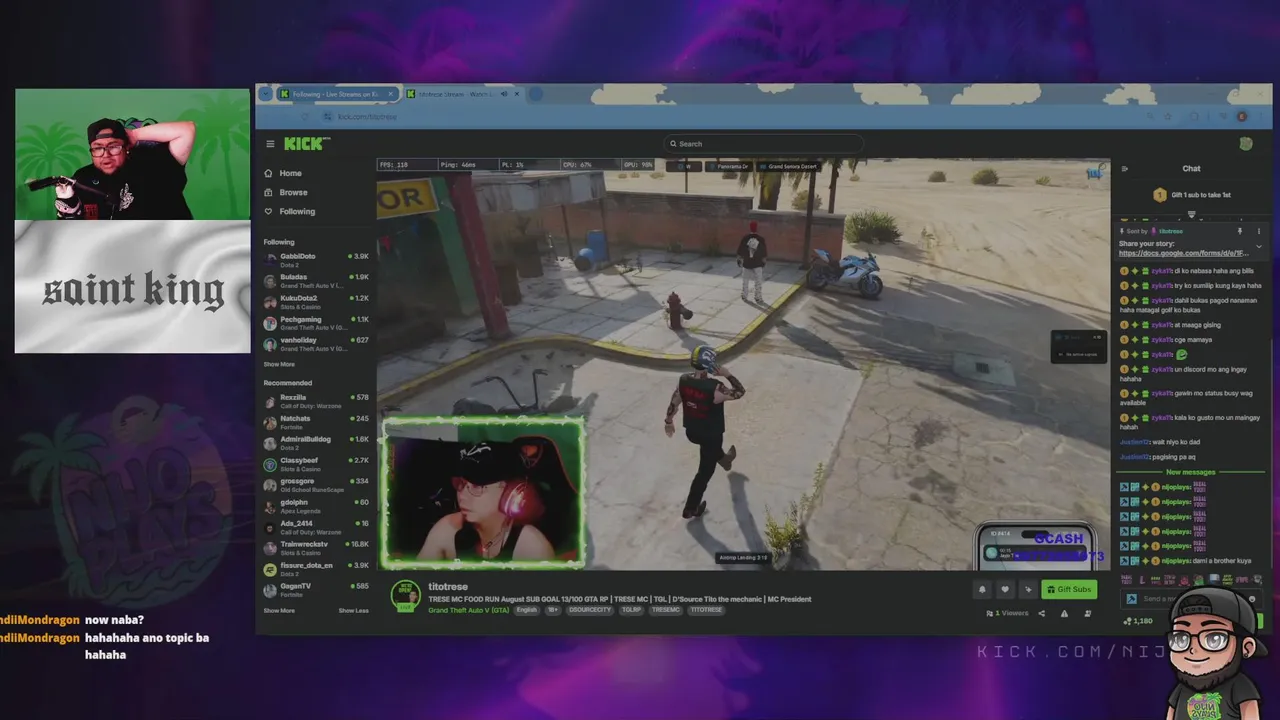Collapse the Chat panel
Viewport: 1280px width, 720px height.
click(x=1125, y=169)
